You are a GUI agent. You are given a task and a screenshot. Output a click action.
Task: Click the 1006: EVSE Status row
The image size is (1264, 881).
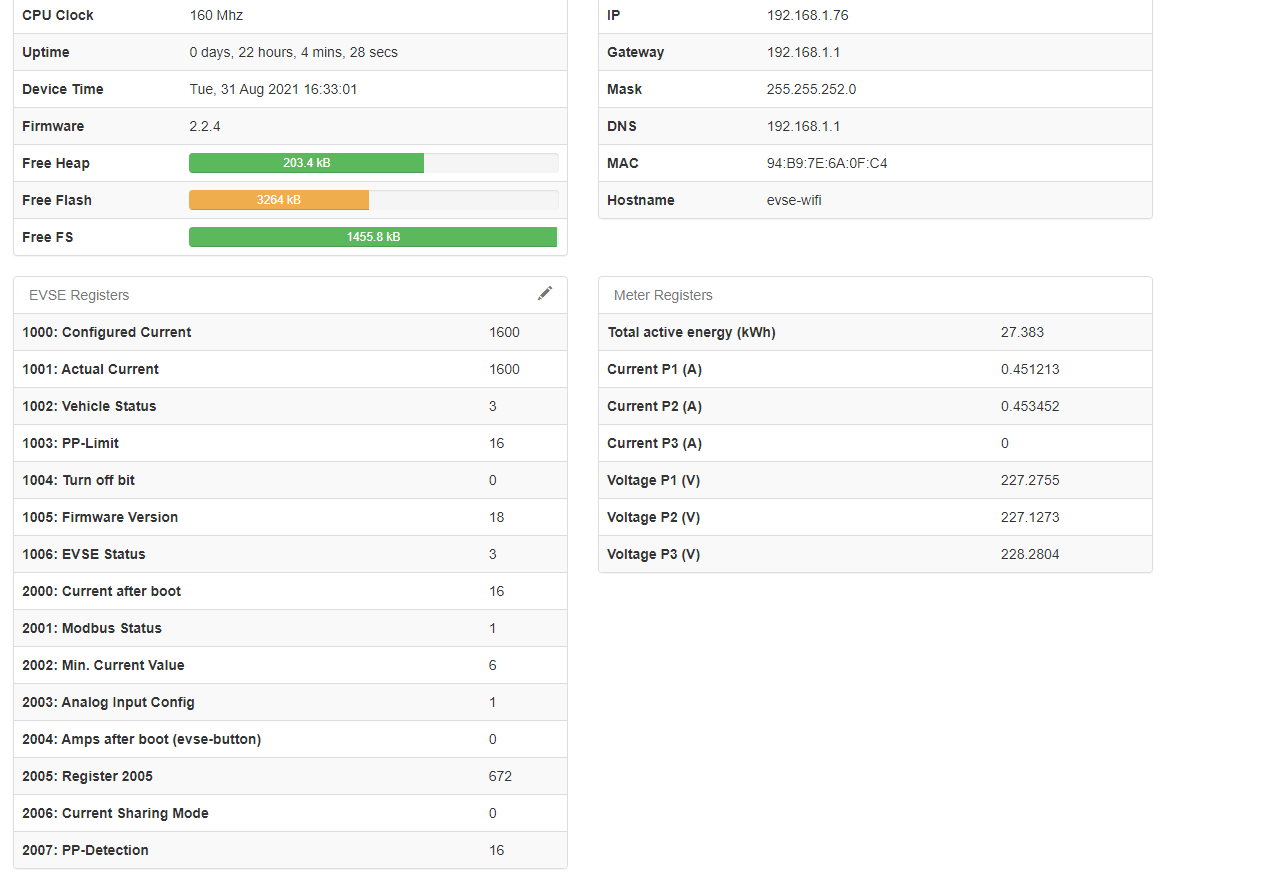point(290,554)
